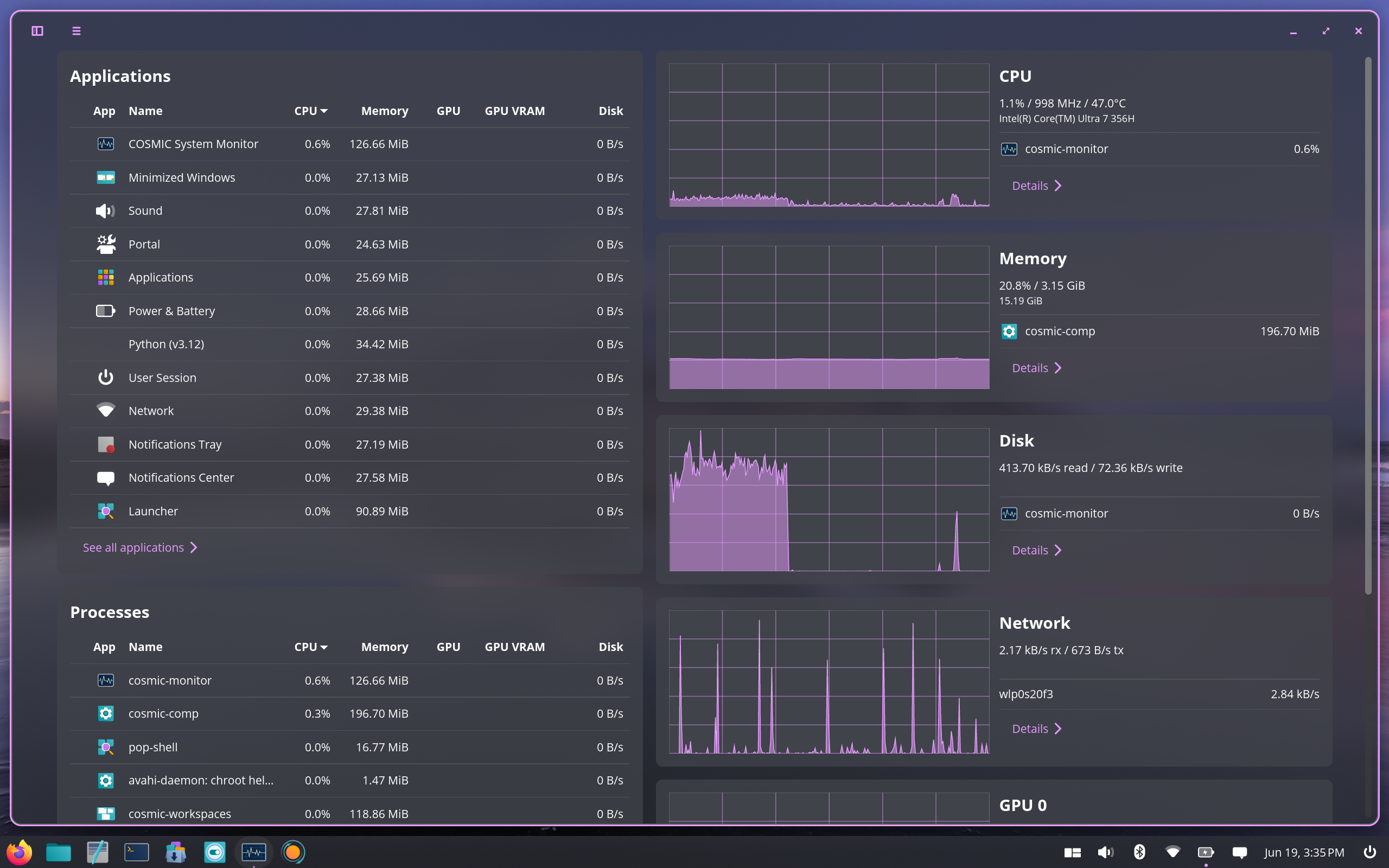Click the Notifications Center icon
The width and height of the screenshot is (1389, 868).
[106, 478]
